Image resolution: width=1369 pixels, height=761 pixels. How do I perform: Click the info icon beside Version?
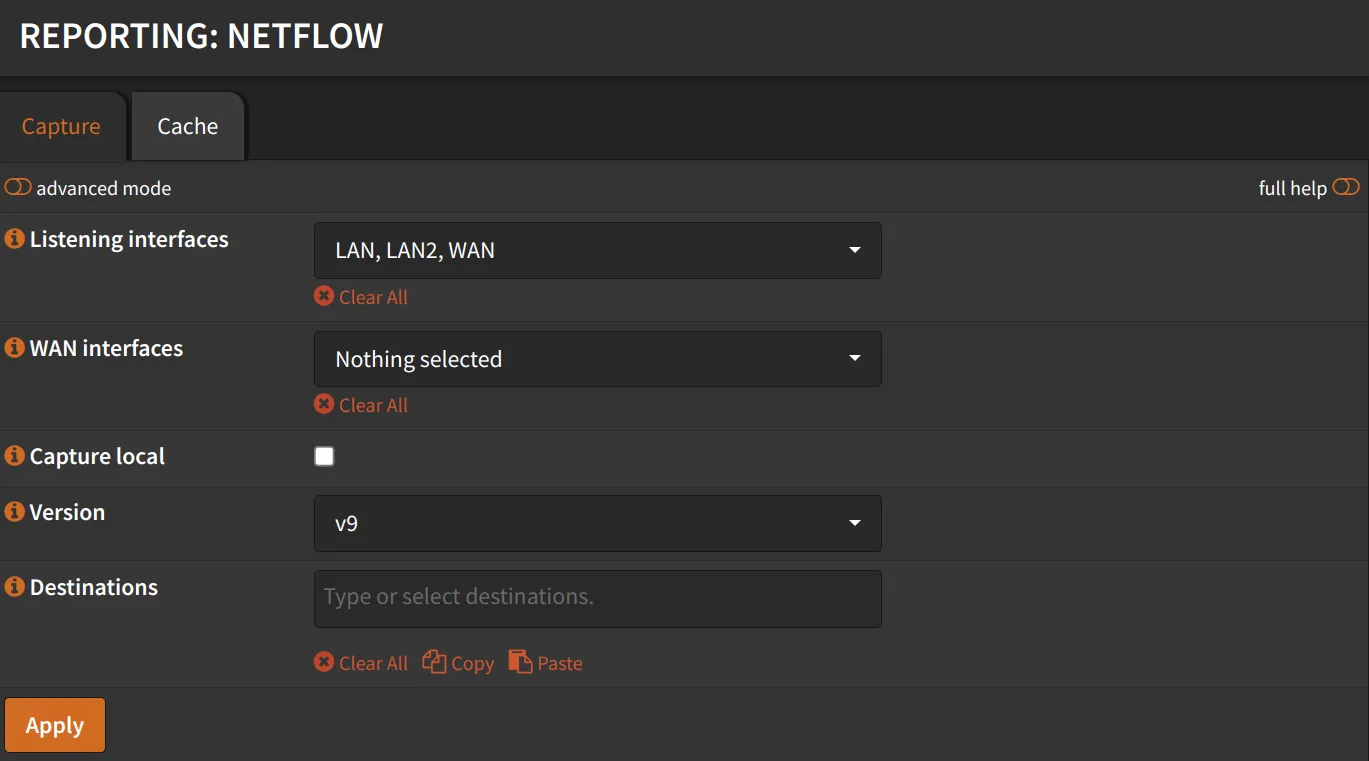(13, 511)
